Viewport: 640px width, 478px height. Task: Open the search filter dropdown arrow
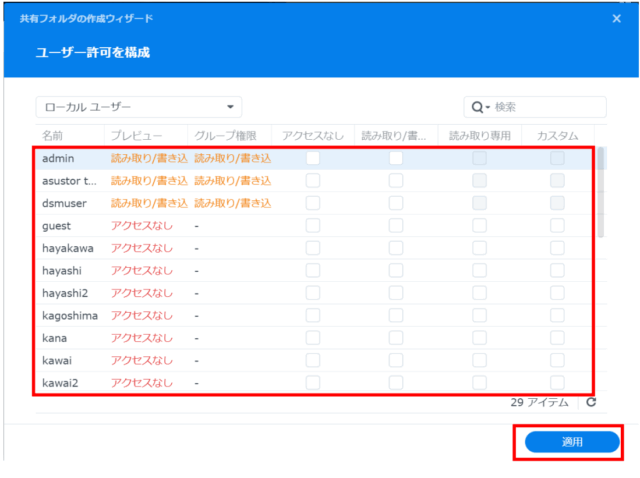click(488, 107)
